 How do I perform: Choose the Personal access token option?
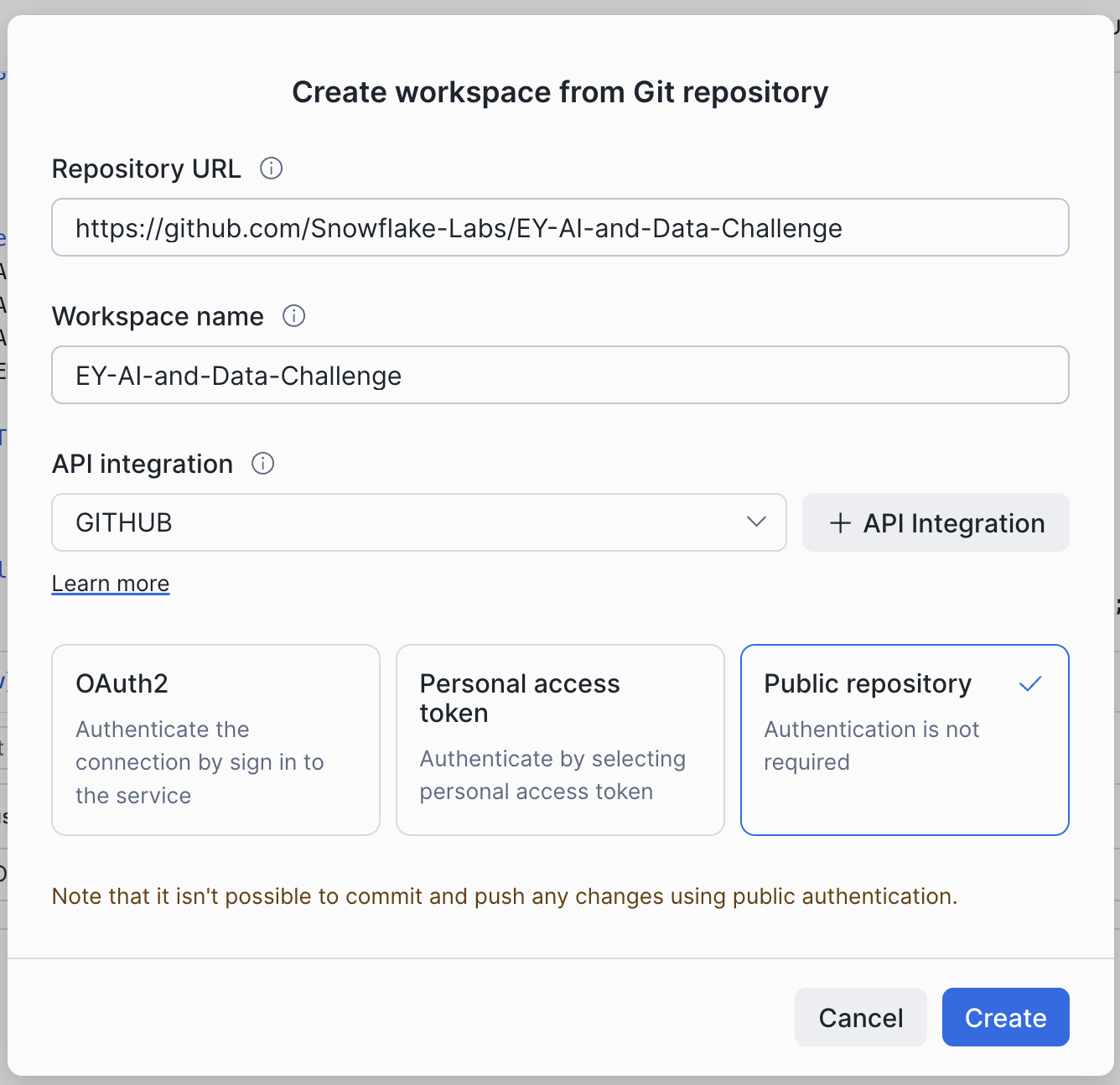click(x=560, y=740)
